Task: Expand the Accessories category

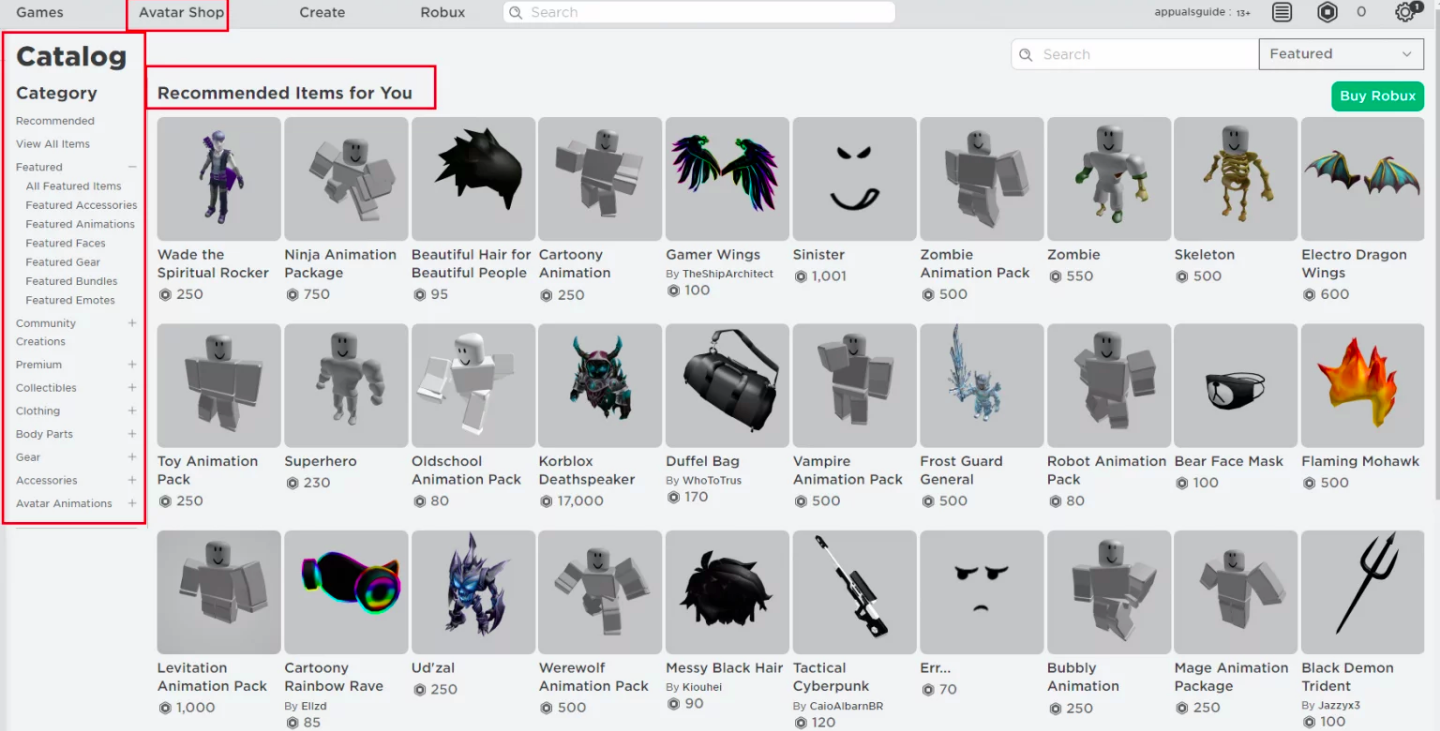Action: 132,480
